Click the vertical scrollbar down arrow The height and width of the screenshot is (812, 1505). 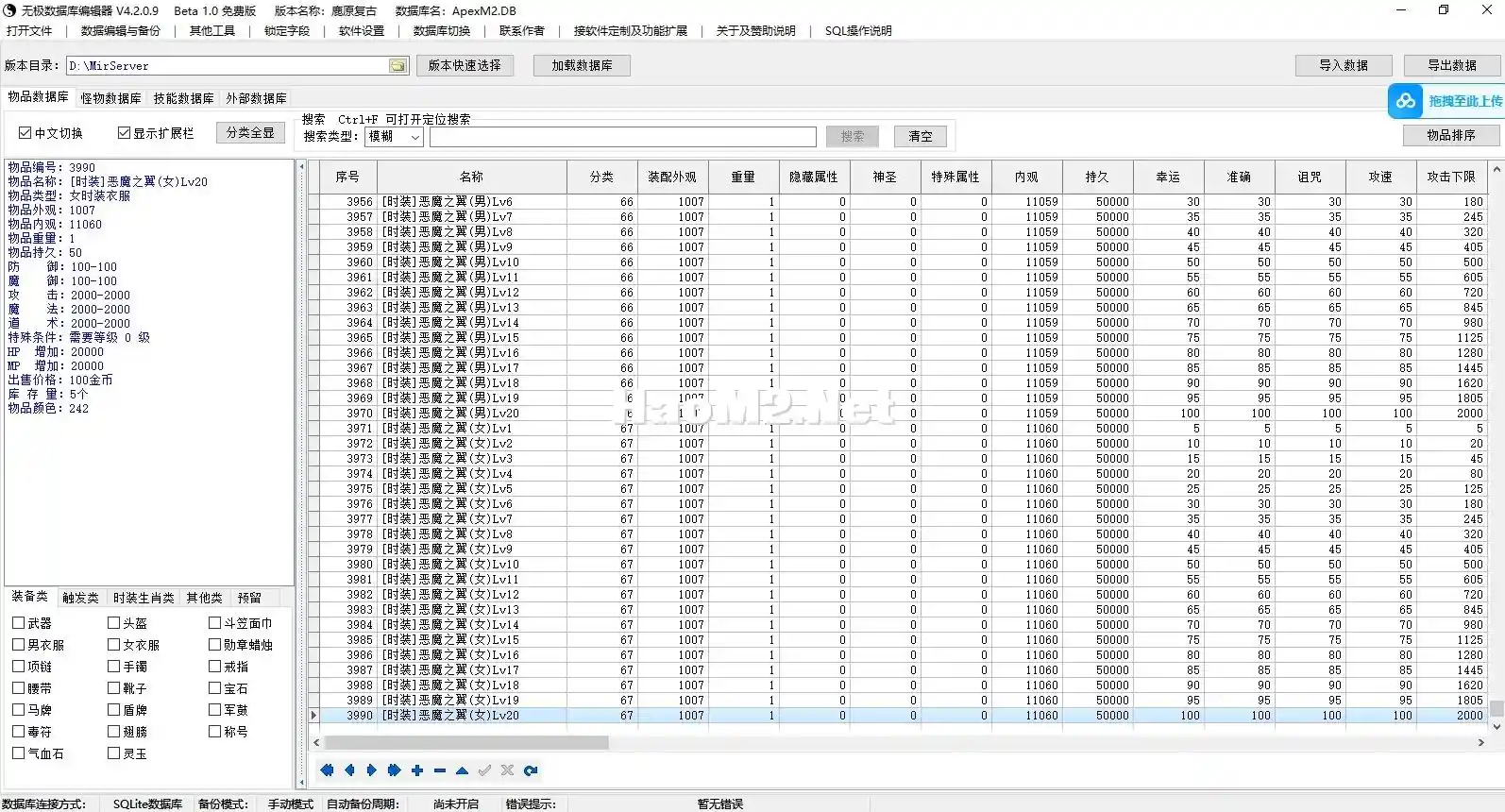coord(1497,727)
